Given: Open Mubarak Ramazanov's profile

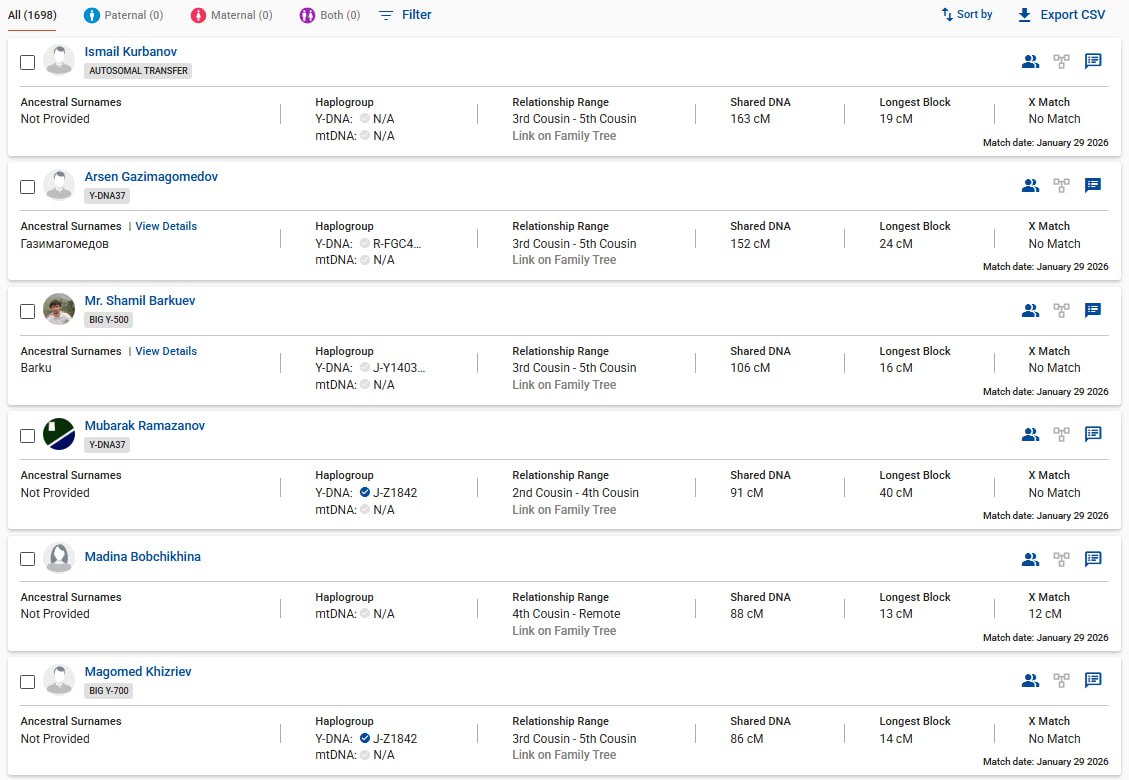Looking at the screenshot, I should pyautogui.click(x=145, y=426).
